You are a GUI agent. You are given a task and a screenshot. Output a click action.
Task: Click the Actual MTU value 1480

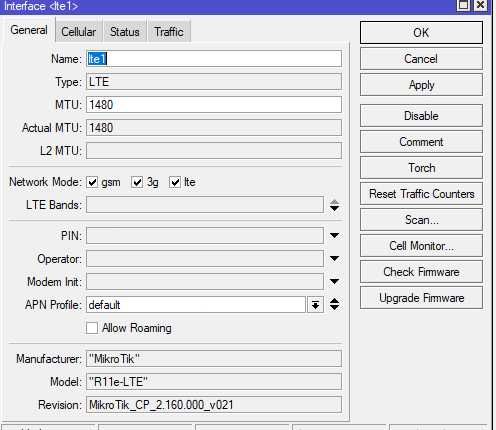point(214,128)
